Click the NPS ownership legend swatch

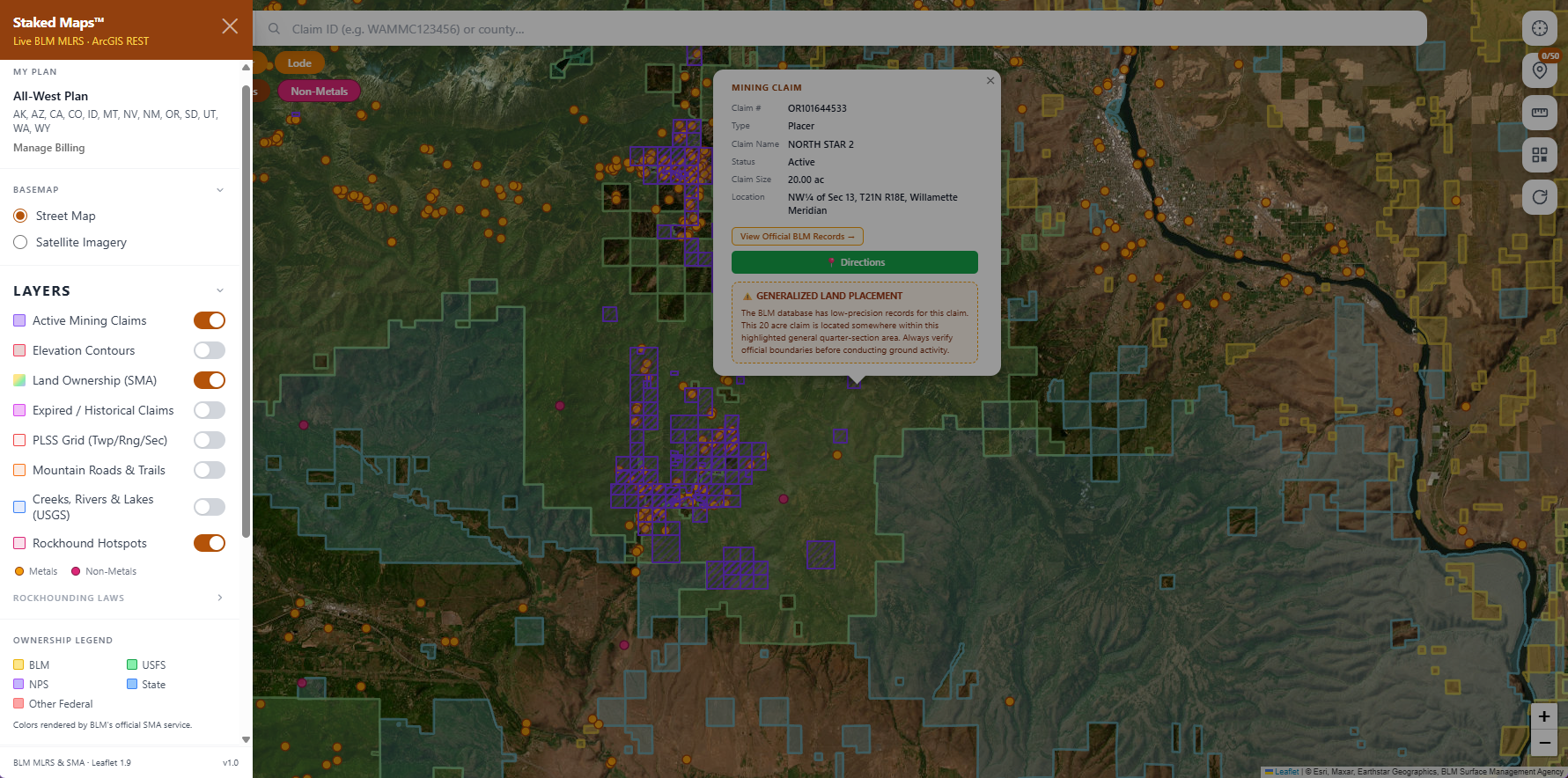18,684
